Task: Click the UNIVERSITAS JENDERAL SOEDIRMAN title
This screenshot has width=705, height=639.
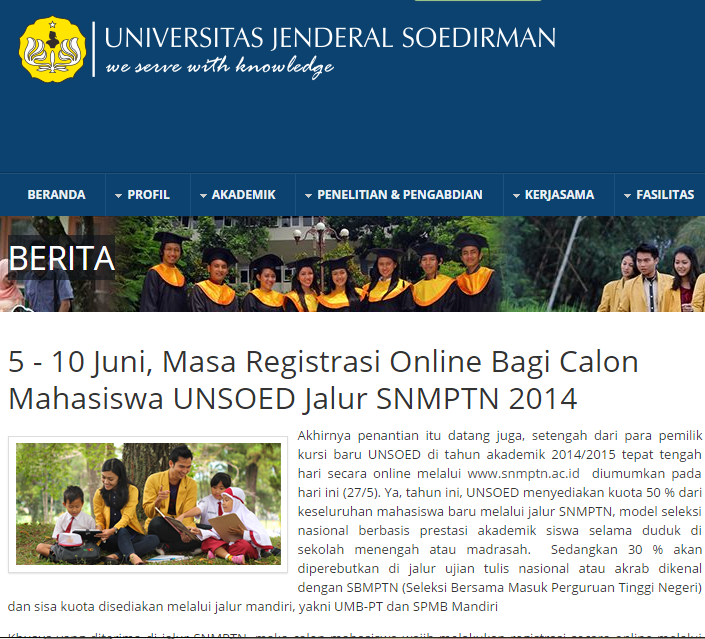Action: click(x=330, y=38)
